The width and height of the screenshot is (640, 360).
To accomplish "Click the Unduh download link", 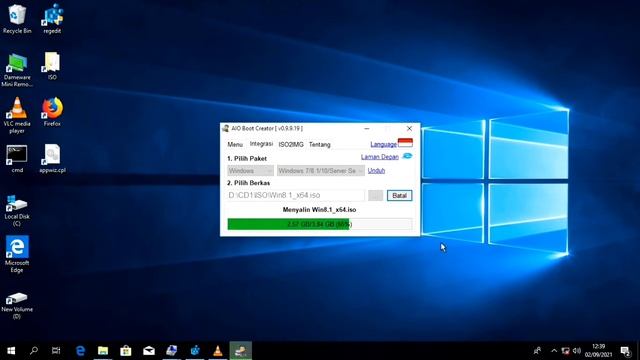I will [x=376, y=171].
